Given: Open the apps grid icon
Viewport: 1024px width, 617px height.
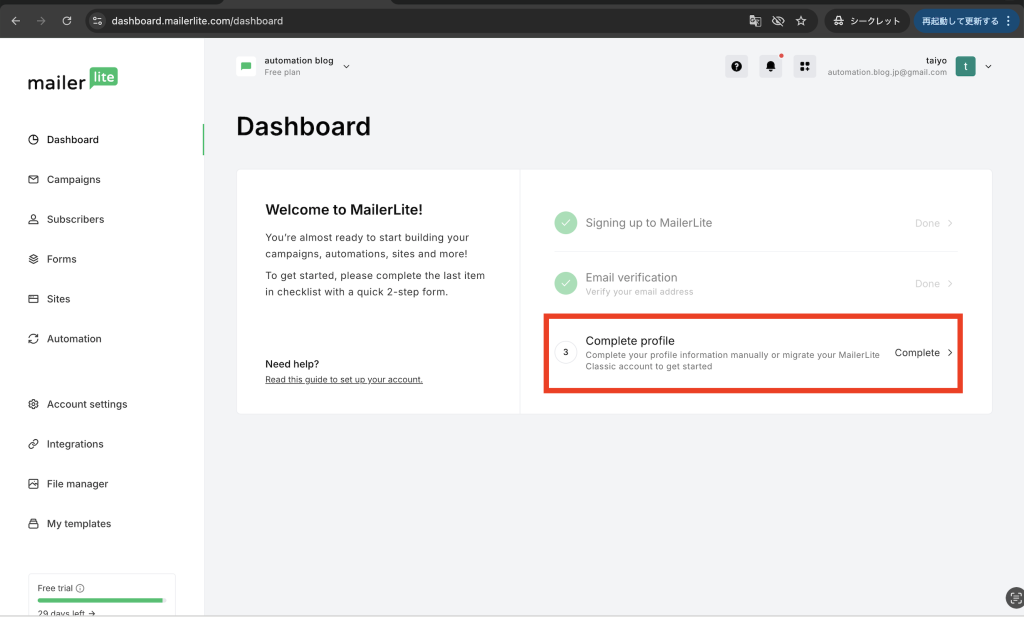Looking at the screenshot, I should click(804, 66).
